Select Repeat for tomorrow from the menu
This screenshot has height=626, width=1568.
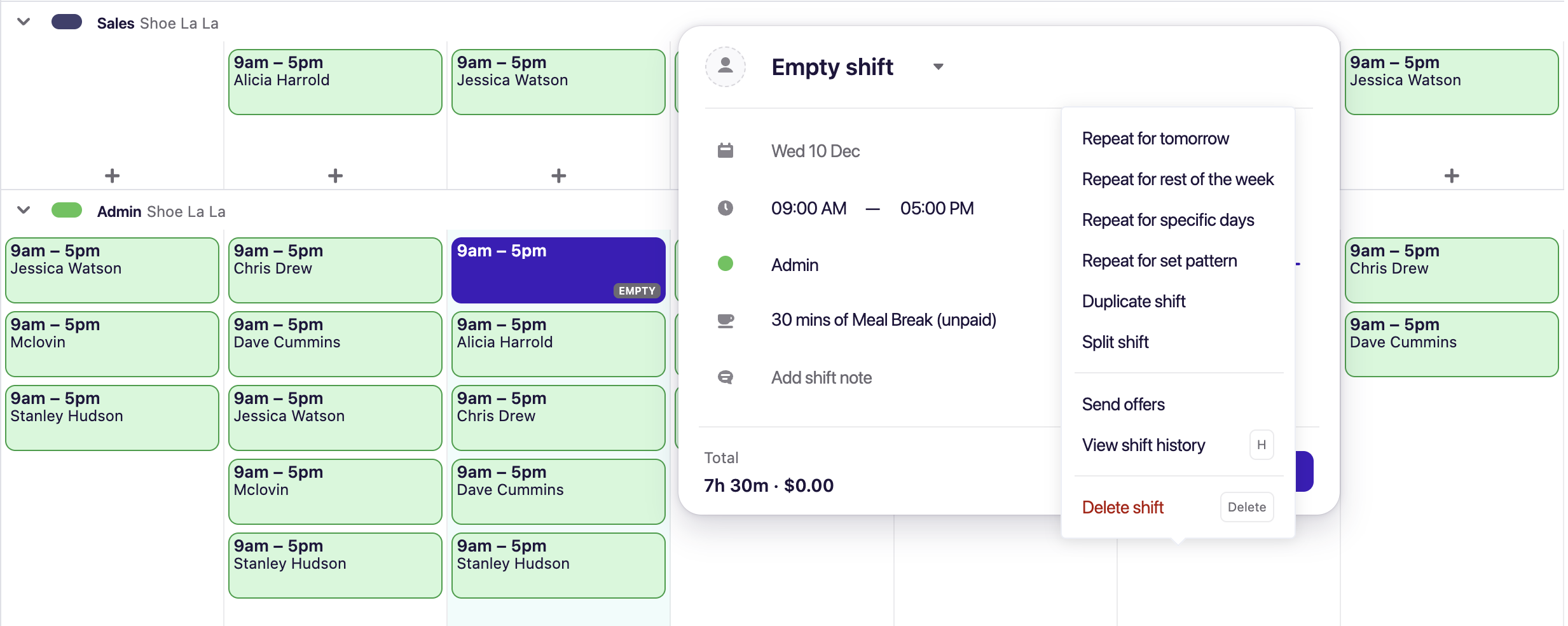click(x=1155, y=137)
